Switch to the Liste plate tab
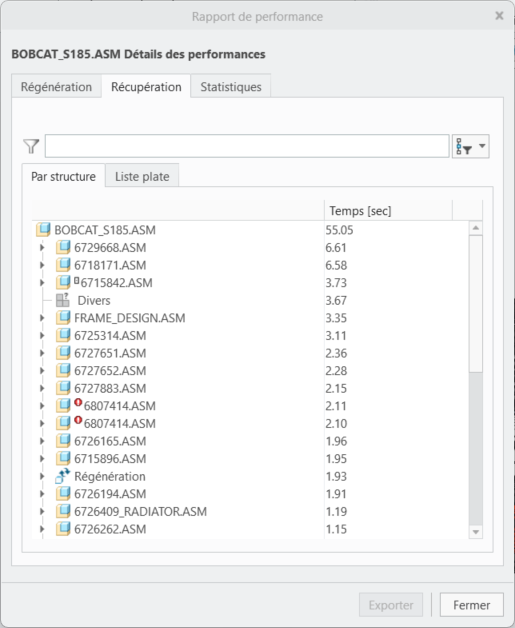The width and height of the screenshot is (515, 628). point(142,177)
